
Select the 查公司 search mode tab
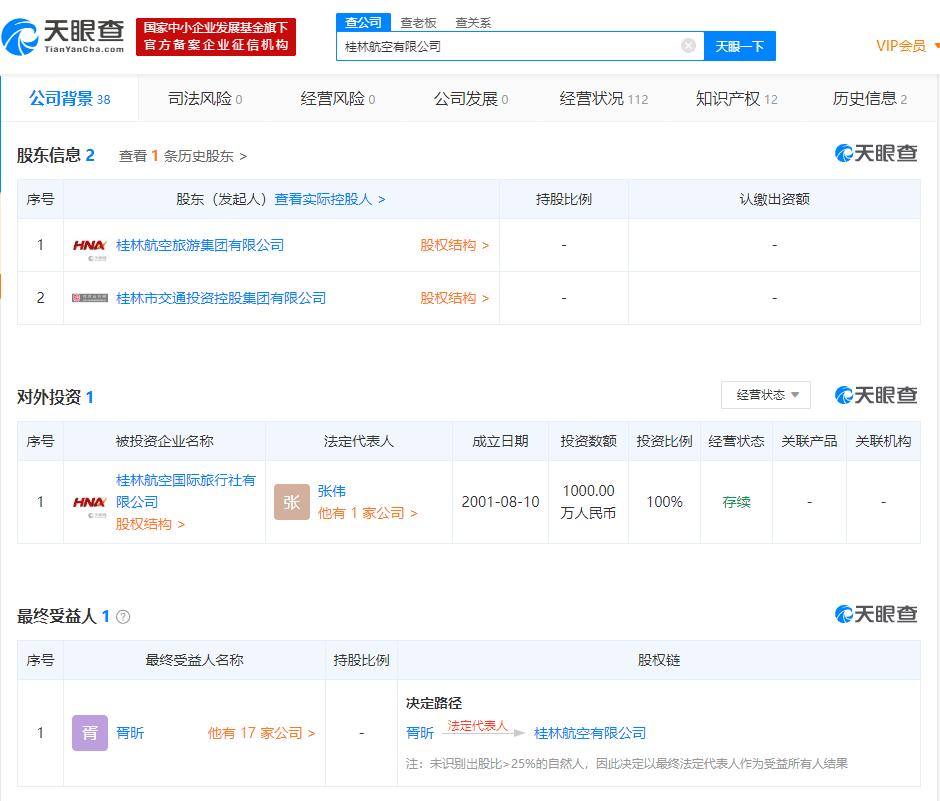click(x=363, y=22)
